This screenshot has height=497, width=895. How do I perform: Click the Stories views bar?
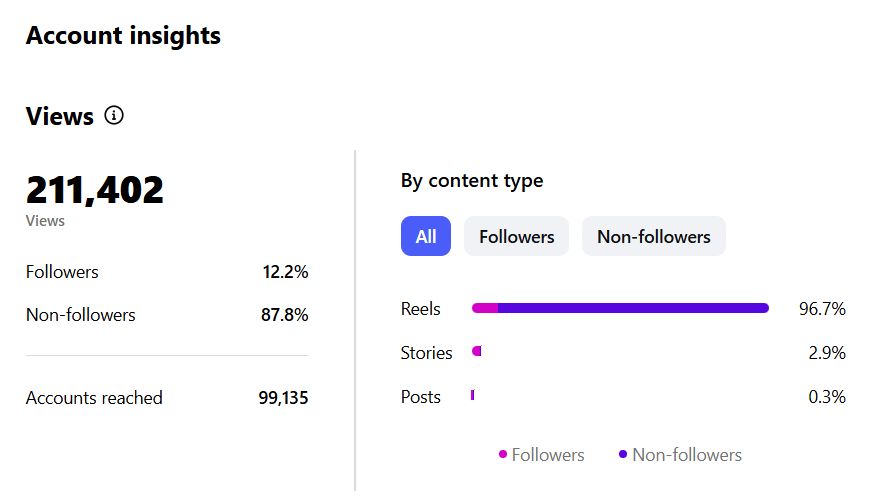tap(477, 351)
